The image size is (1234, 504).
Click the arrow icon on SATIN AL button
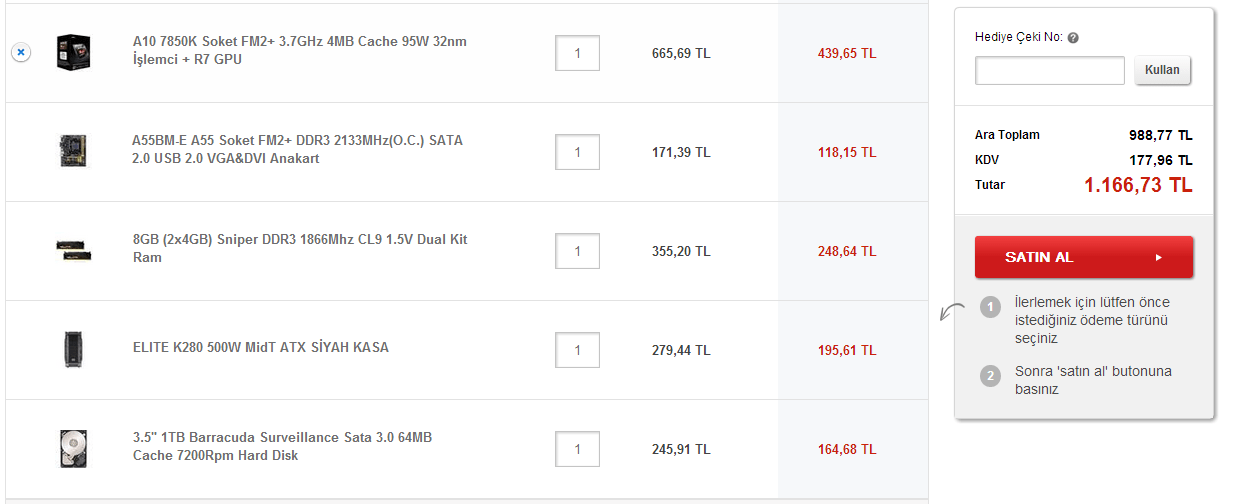[x=1159, y=257]
